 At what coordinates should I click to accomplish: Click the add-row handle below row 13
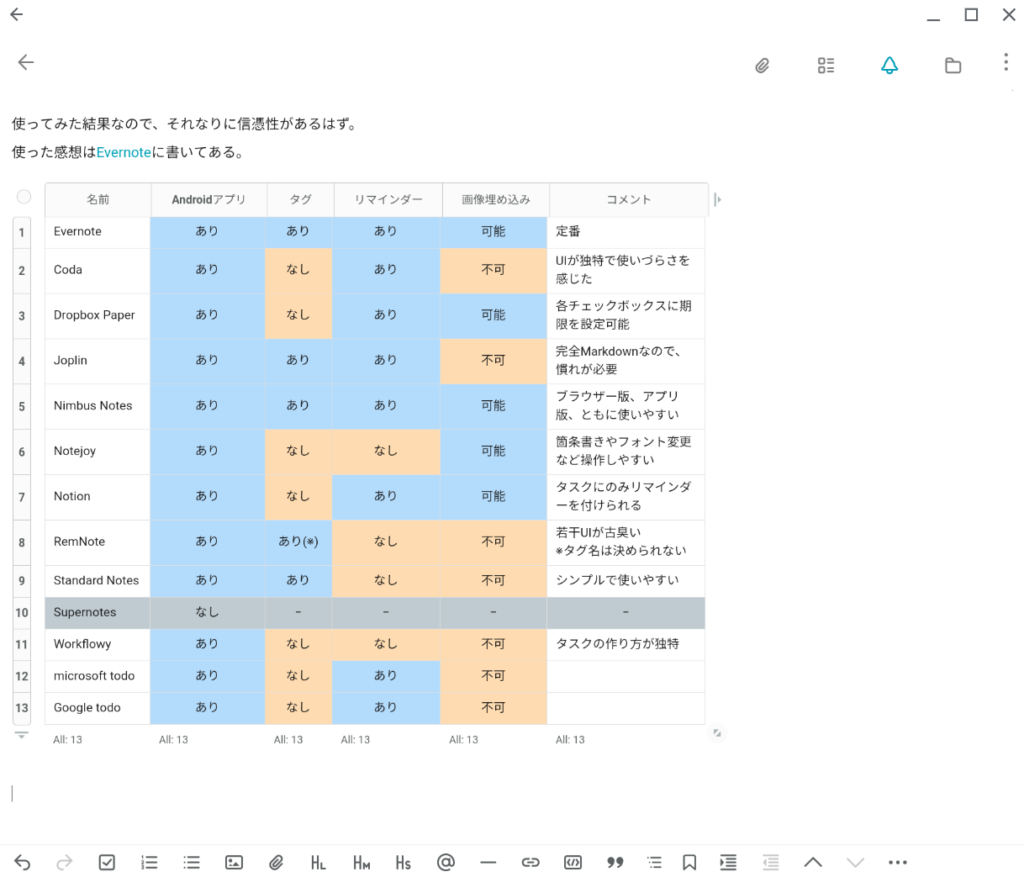[22, 735]
